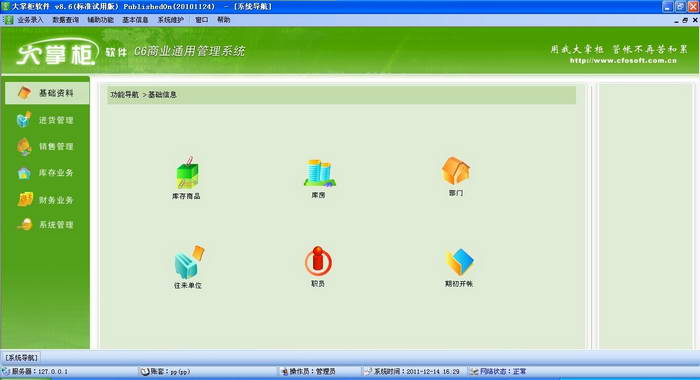
Task: Minimize the inner MDI child window
Action: coord(676,21)
